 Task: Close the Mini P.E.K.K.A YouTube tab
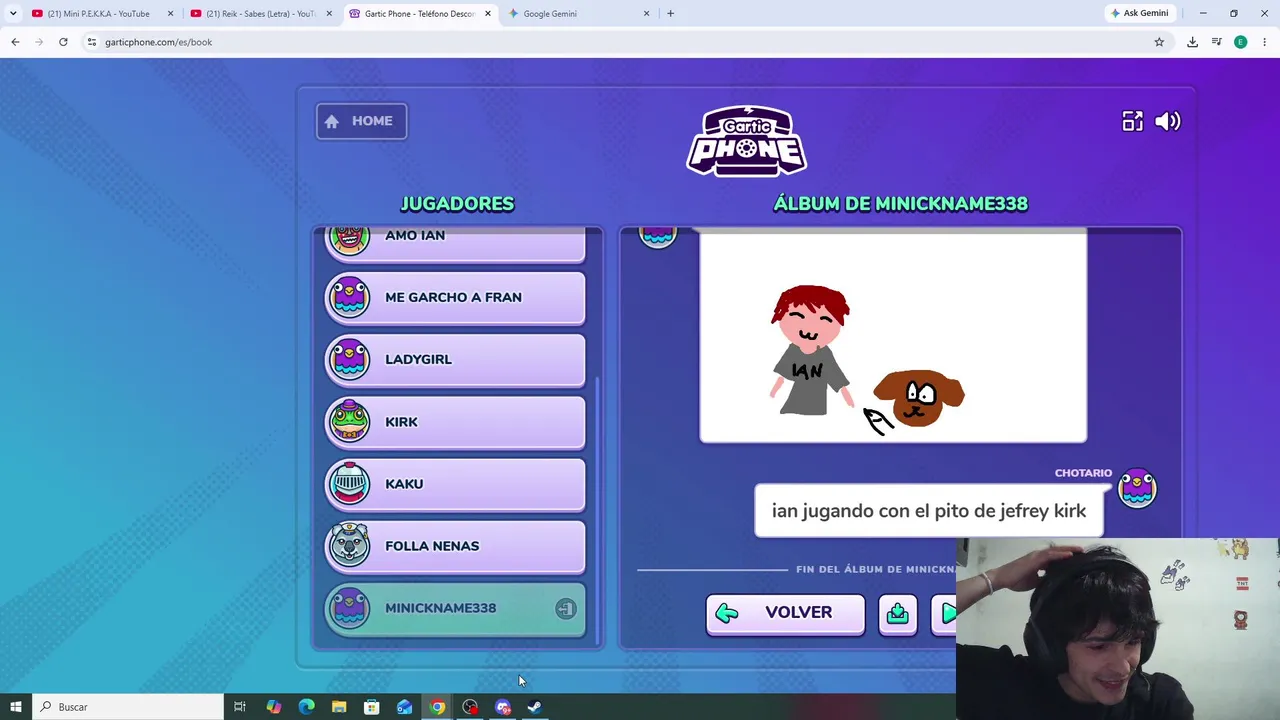point(170,14)
